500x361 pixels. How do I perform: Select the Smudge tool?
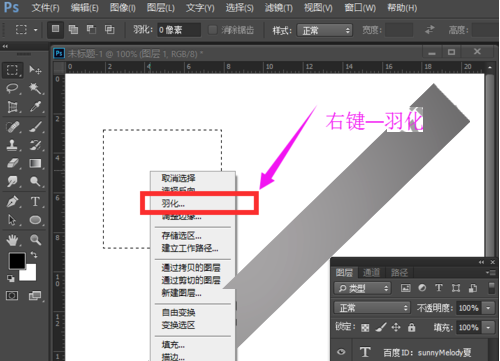click(x=13, y=181)
